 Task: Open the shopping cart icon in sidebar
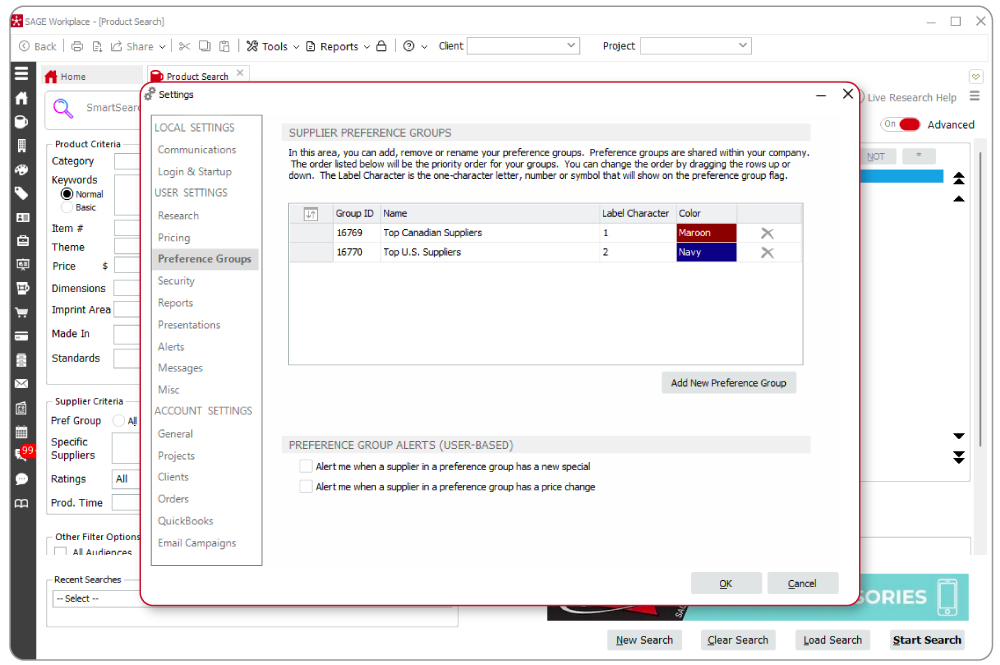coord(21,312)
